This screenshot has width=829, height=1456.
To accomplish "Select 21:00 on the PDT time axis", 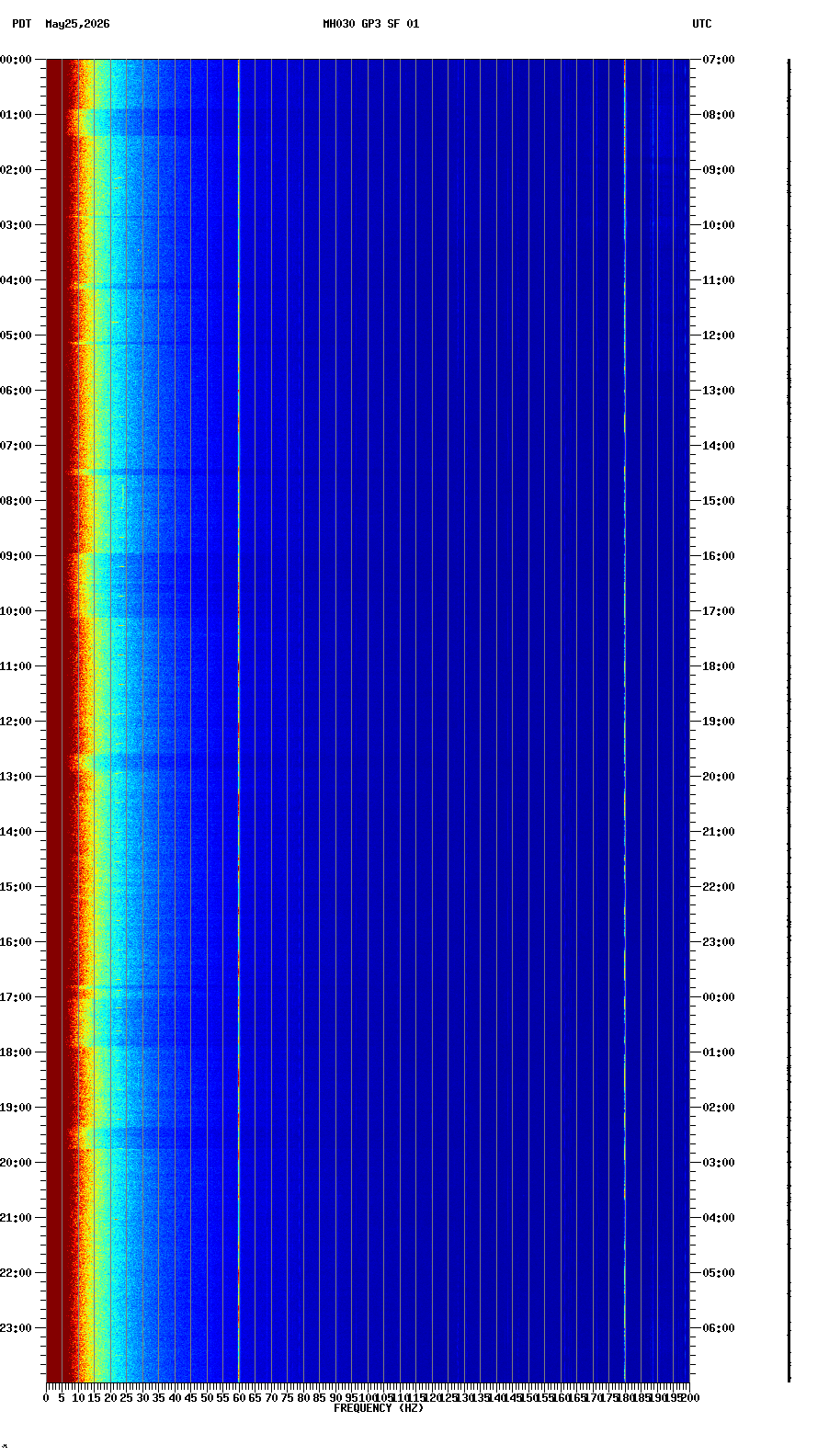I will 16,1218.
